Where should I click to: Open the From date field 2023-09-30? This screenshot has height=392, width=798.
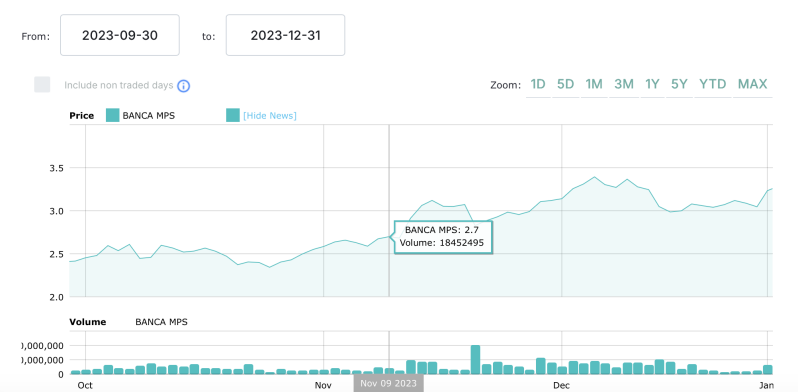[x=120, y=35]
